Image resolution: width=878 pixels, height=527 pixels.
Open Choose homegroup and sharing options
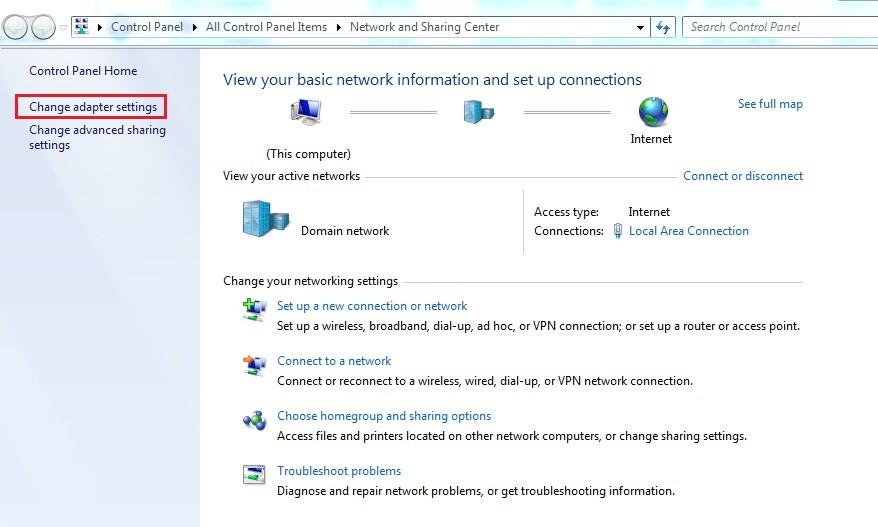click(384, 416)
